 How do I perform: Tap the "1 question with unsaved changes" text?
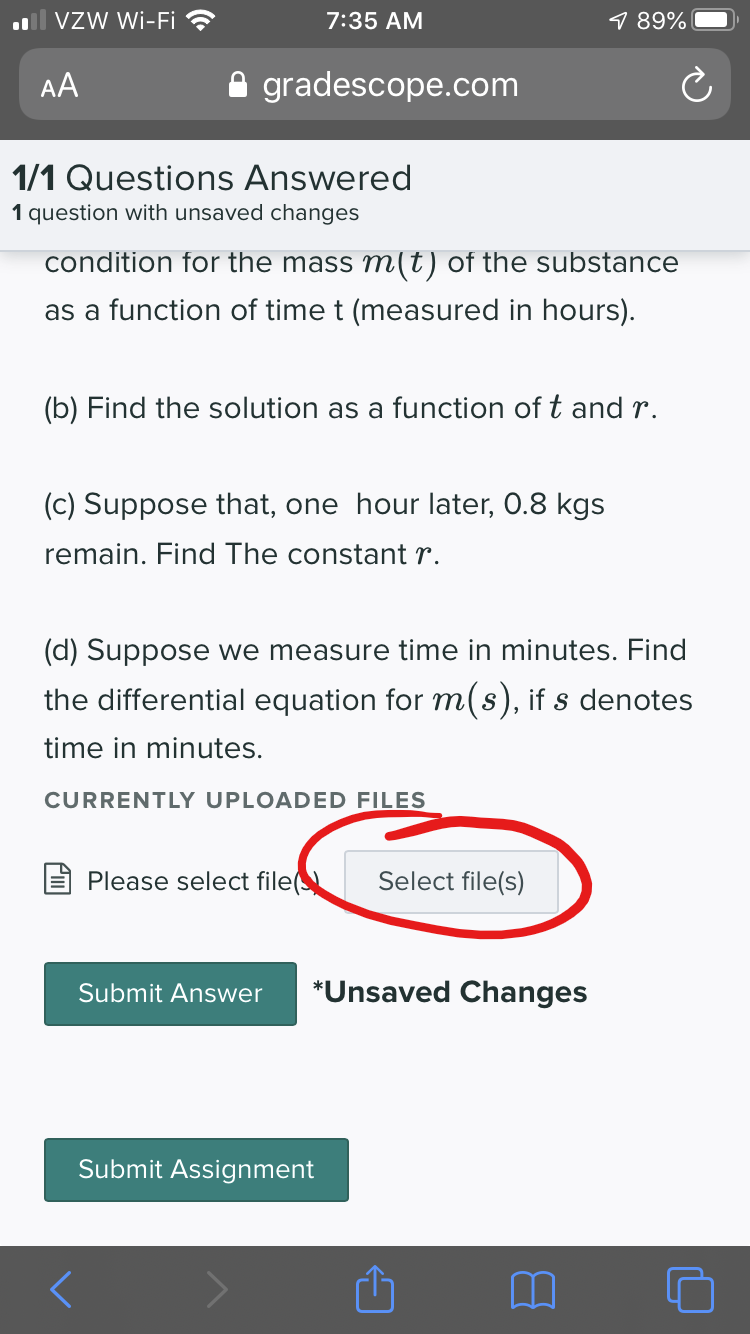pyautogui.click(x=185, y=213)
